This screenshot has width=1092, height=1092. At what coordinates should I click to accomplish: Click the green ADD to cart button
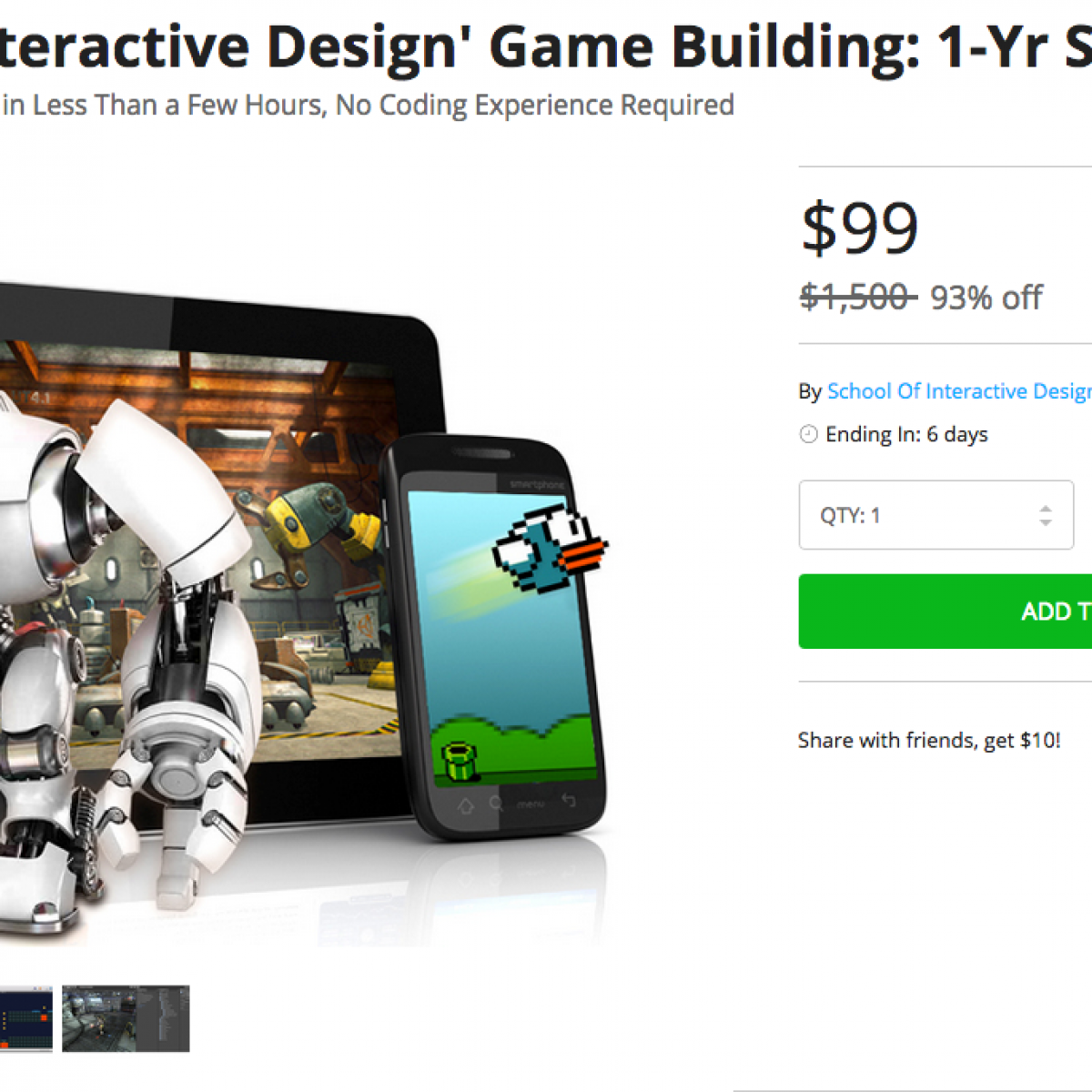click(x=945, y=612)
